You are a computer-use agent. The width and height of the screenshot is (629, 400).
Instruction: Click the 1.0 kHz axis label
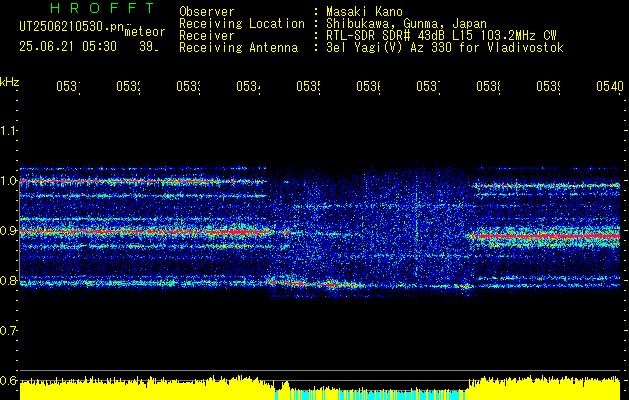[8, 181]
